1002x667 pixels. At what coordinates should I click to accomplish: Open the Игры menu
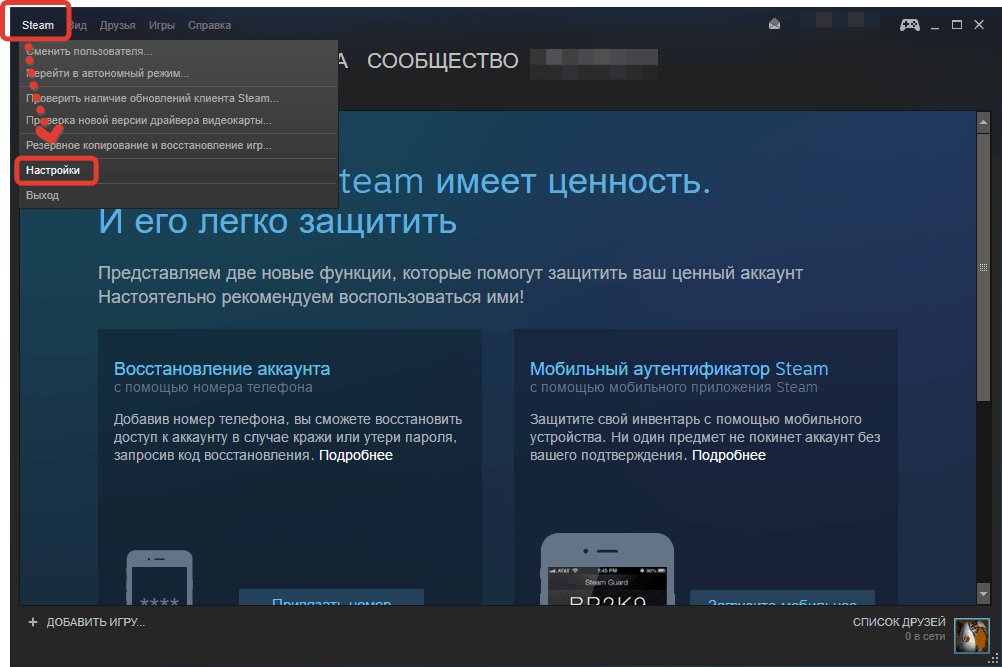(x=162, y=26)
